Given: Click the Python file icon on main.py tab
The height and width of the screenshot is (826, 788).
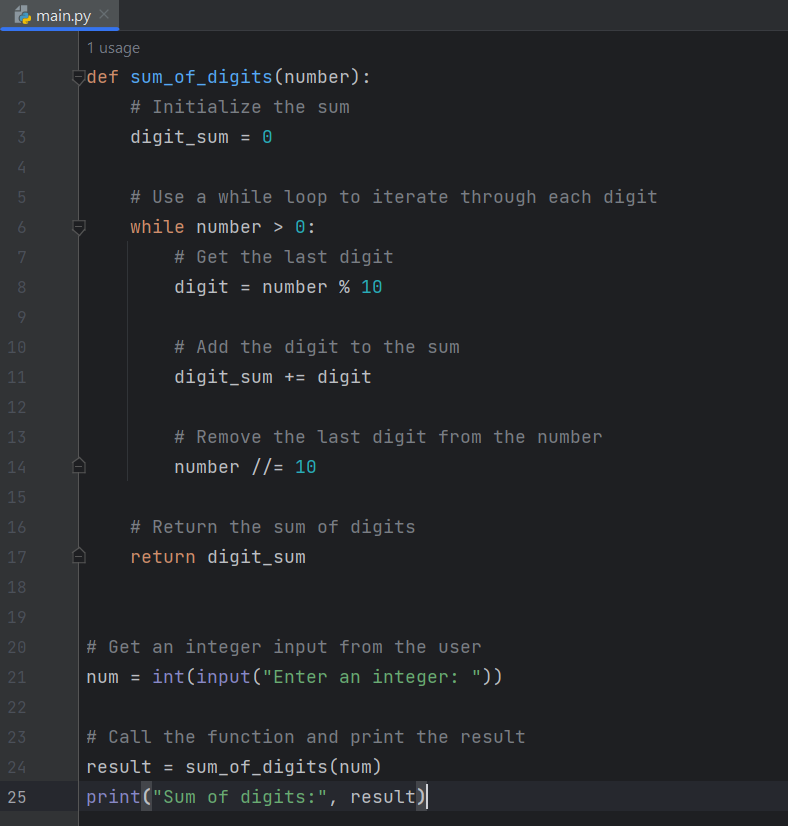Looking at the screenshot, I should click(22, 15).
